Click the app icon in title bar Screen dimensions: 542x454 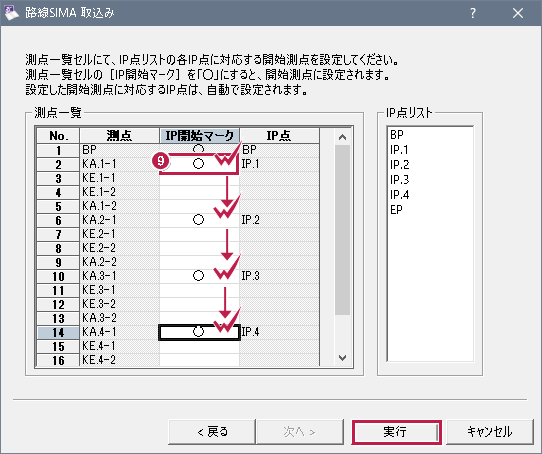(x=11, y=13)
